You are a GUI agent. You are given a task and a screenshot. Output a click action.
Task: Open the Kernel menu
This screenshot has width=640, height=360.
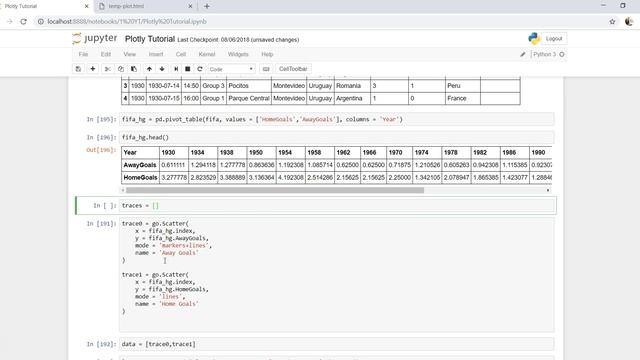[207, 54]
